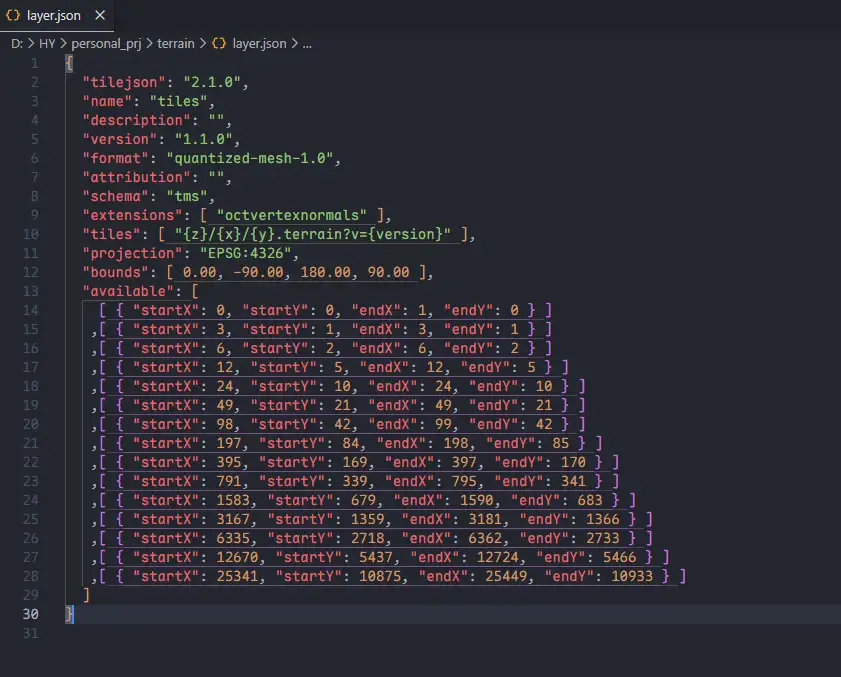The height and width of the screenshot is (677, 841).
Task: Open the HY folder breadcrumb
Action: 47,44
